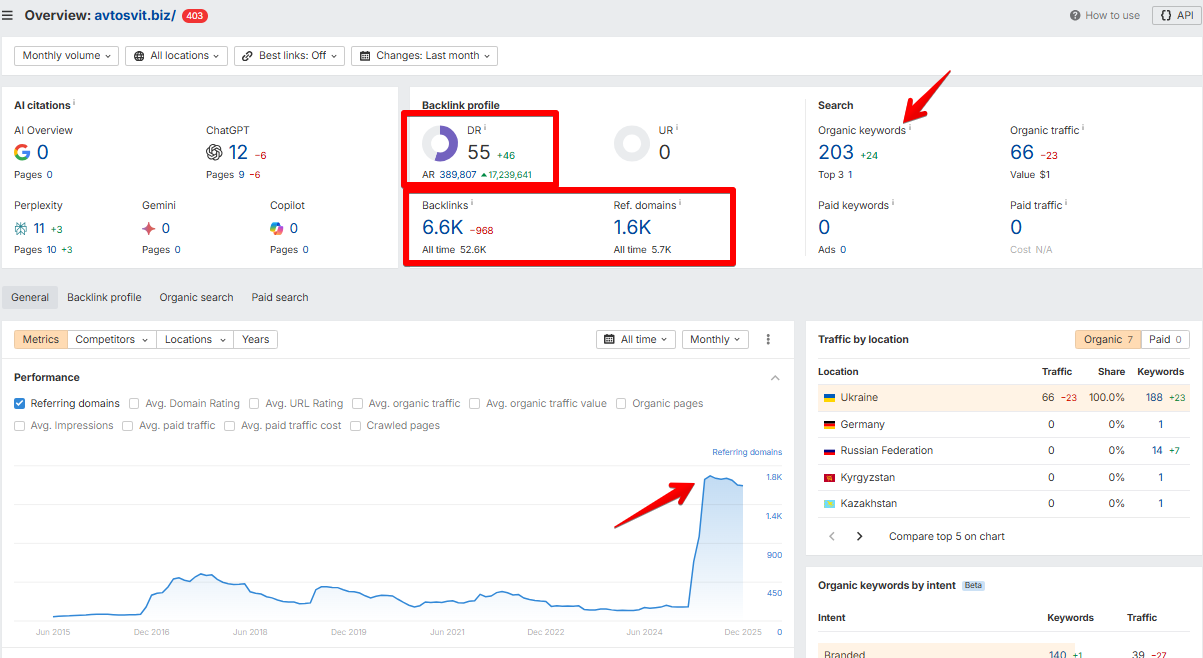Click the Gemini sparkle icon
Image resolution: width=1203 pixels, height=658 pixels.
(x=149, y=228)
